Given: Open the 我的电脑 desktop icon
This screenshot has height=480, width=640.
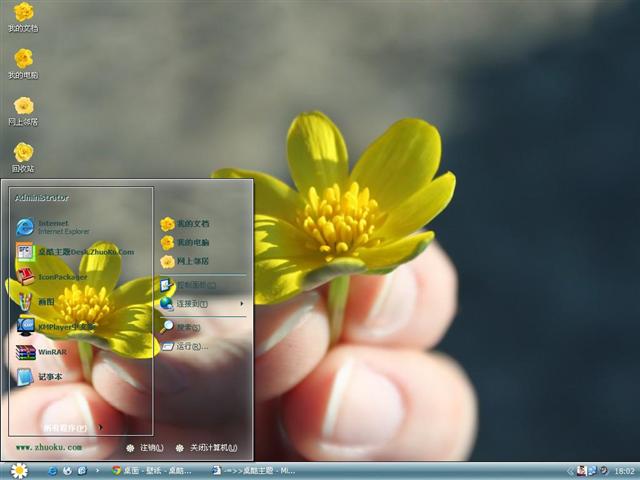Looking at the screenshot, I should coord(23,64).
